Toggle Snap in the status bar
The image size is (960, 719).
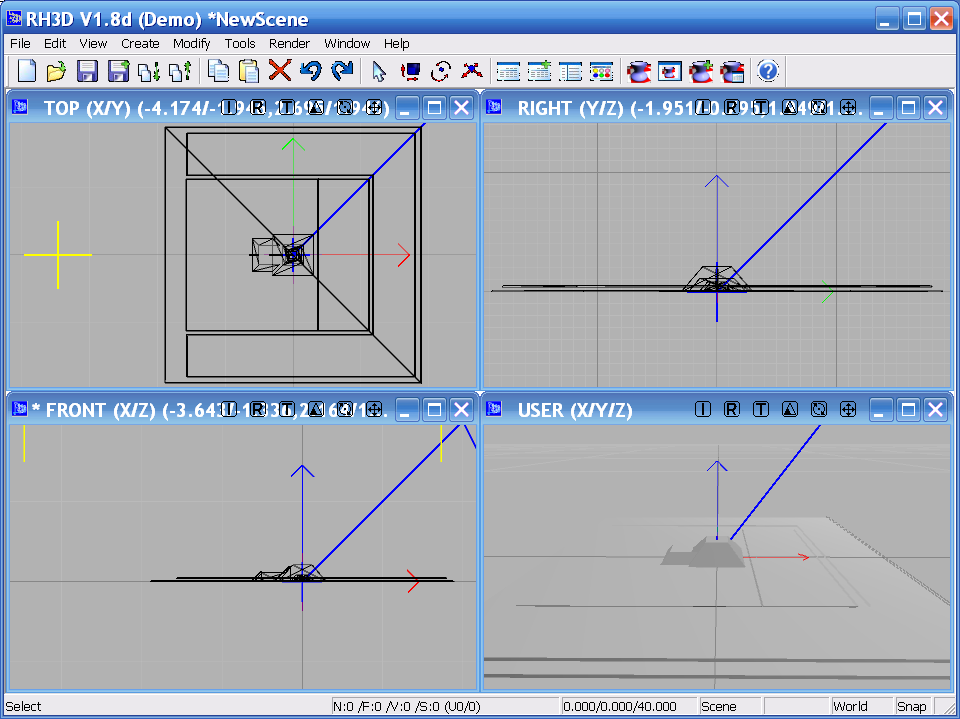point(911,706)
